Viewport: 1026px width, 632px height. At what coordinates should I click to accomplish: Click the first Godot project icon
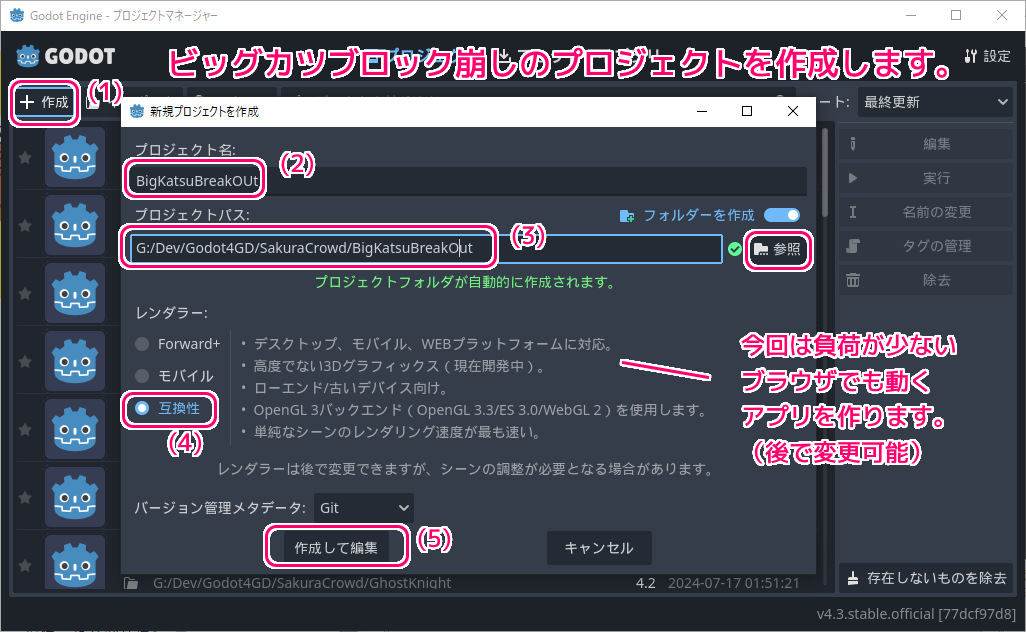[75, 157]
